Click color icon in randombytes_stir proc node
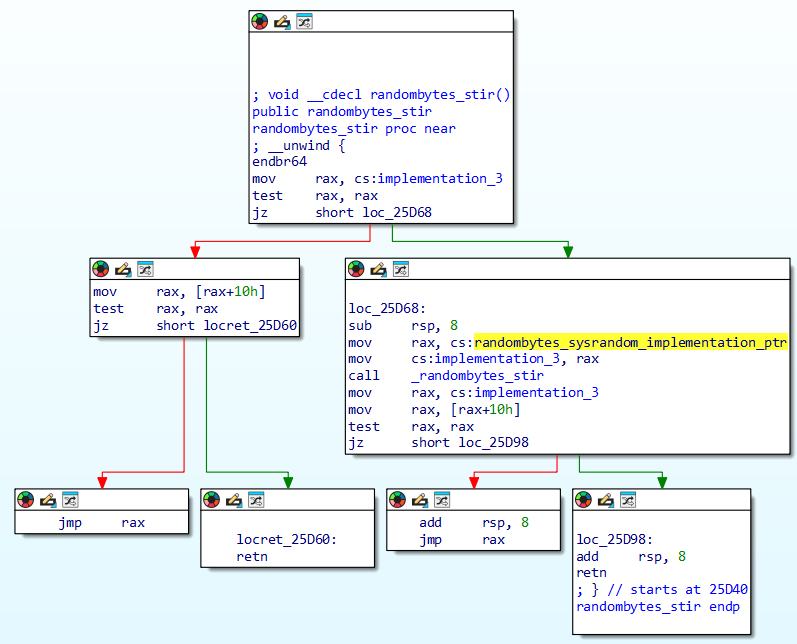 [260, 22]
